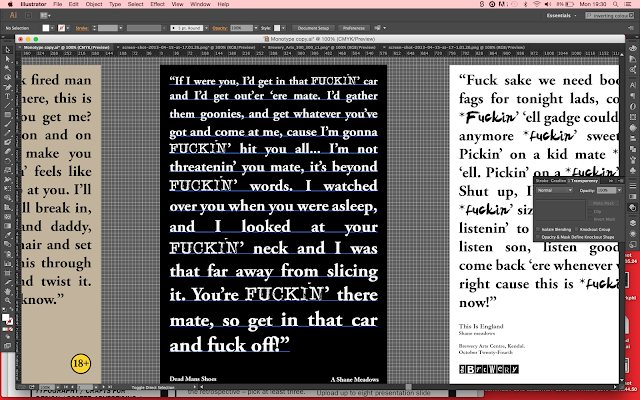Image resolution: width=640 pixels, height=400 pixels.
Task: Select the Paintbrush tool
Action: pyautogui.click(x=7, y=124)
